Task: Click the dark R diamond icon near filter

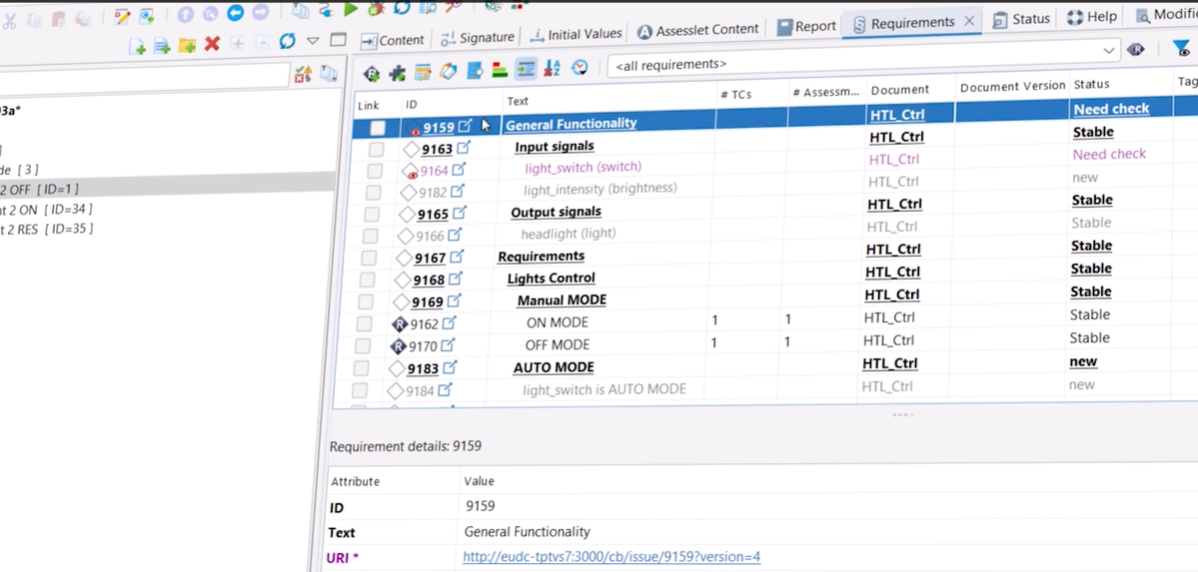Action: (x=1135, y=50)
